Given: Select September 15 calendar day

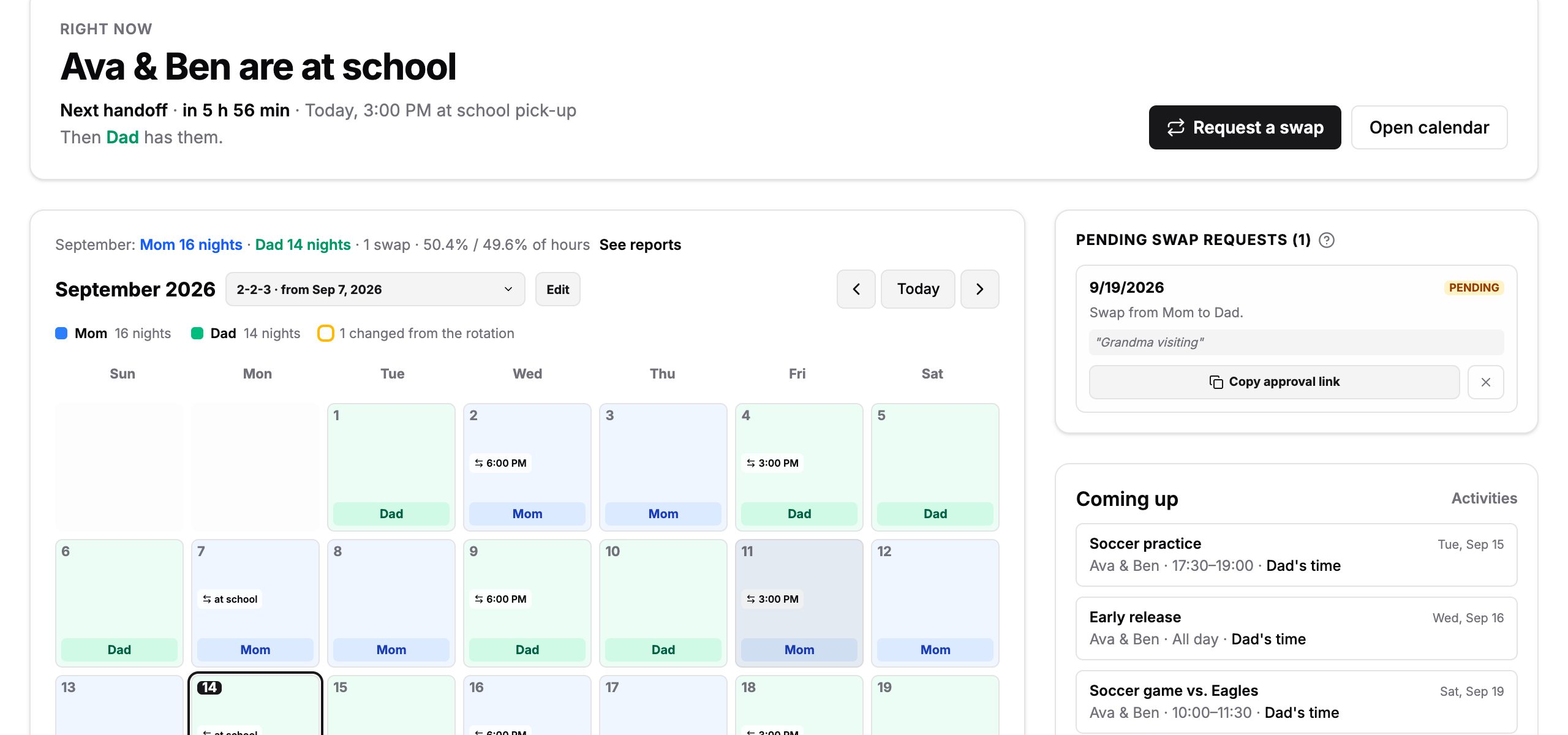Looking at the screenshot, I should [x=391, y=705].
